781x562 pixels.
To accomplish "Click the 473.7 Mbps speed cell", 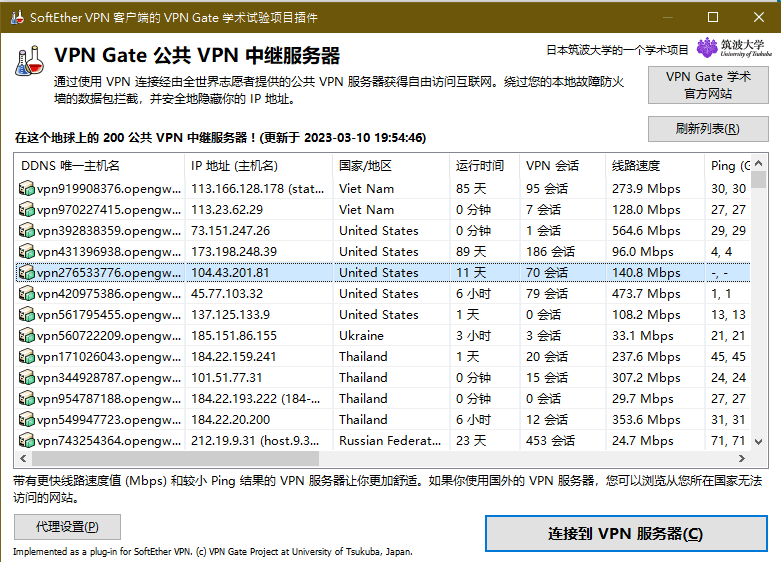I will click(646, 293).
